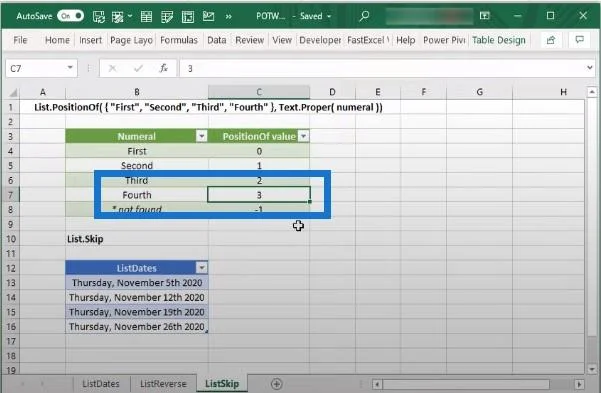Viewport: 601px width, 393px height.
Task: Open the Formulas tab
Action: point(179,40)
